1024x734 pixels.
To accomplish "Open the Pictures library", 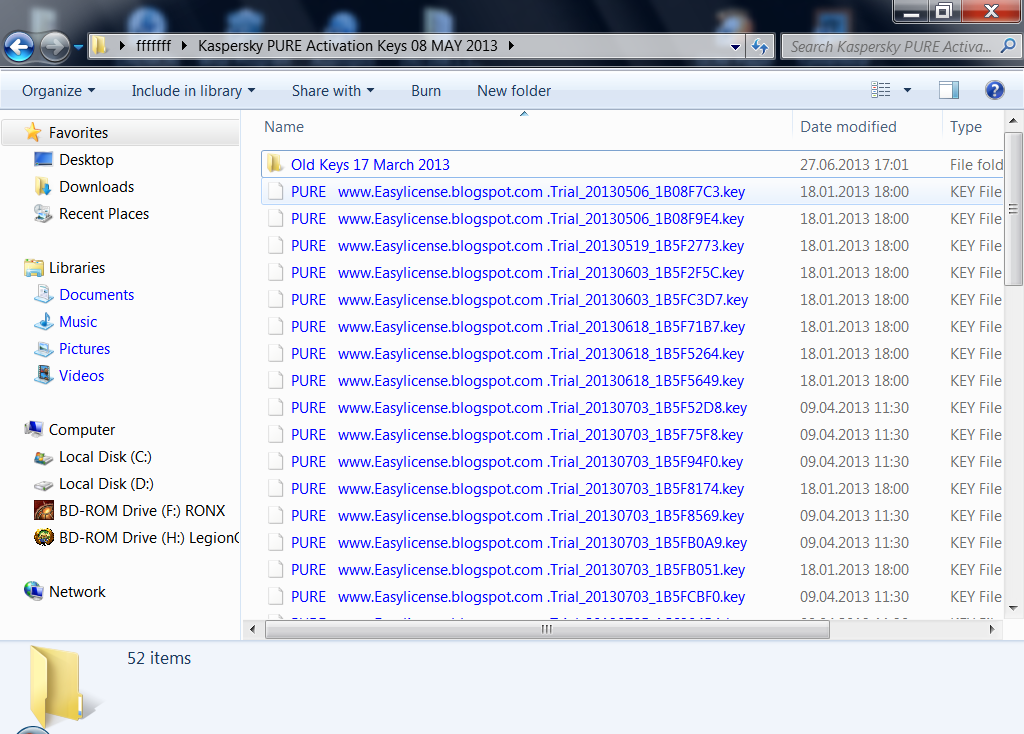I will (x=84, y=349).
